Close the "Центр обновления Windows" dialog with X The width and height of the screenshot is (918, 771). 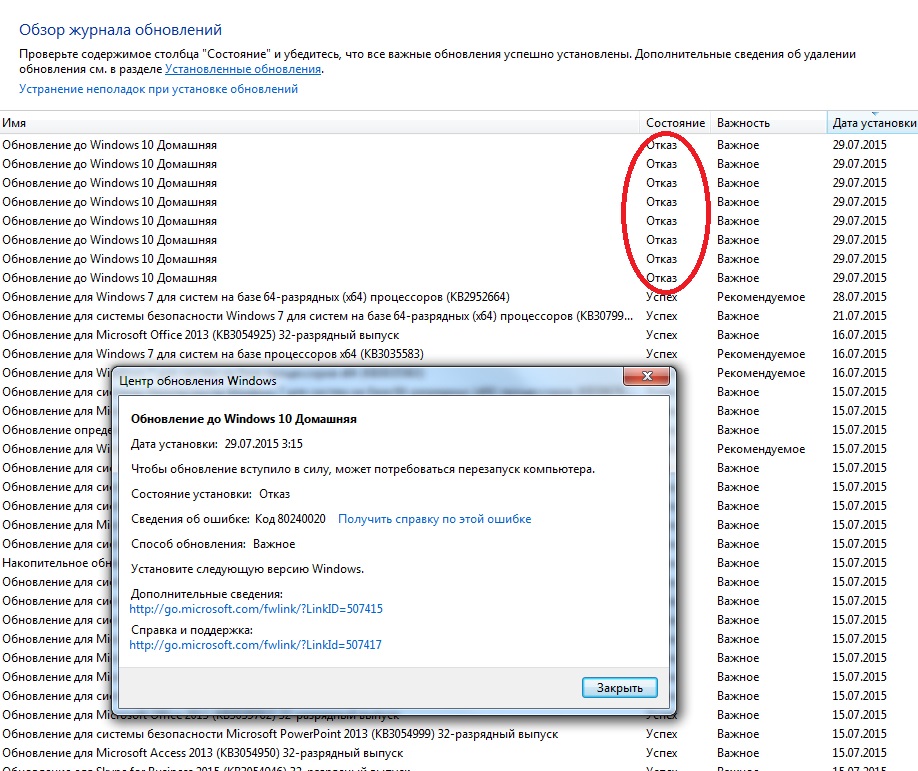[647, 376]
